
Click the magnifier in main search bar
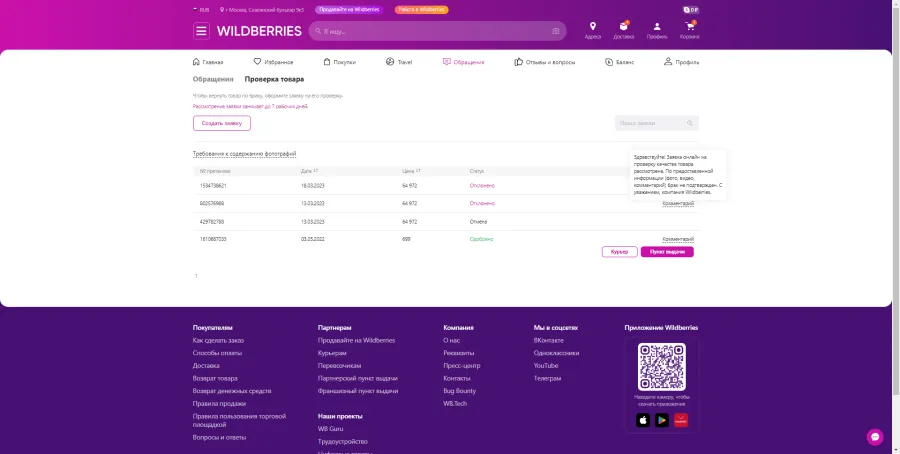318,31
